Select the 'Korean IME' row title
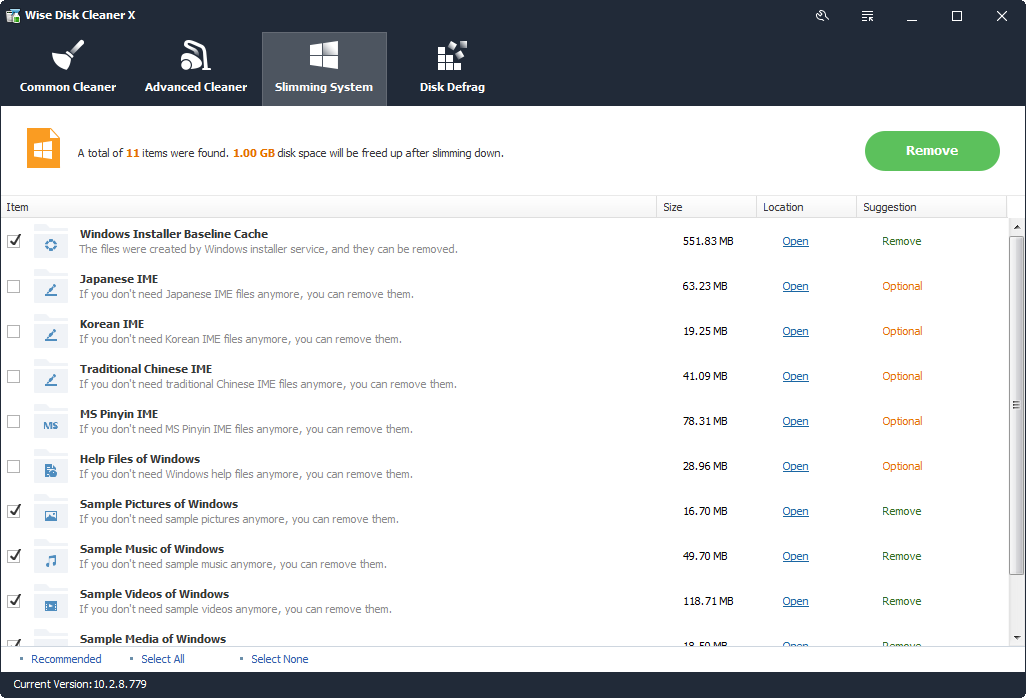Viewport: 1026px width, 698px height. tap(112, 324)
